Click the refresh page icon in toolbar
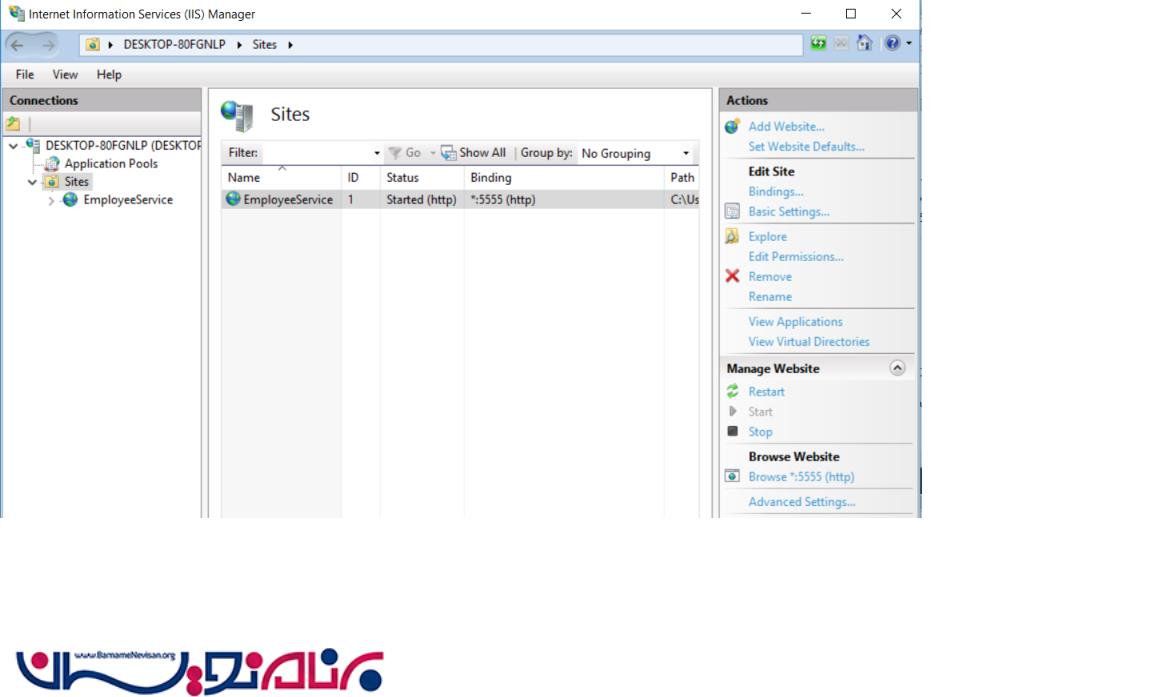The image size is (1153, 697). tap(818, 43)
